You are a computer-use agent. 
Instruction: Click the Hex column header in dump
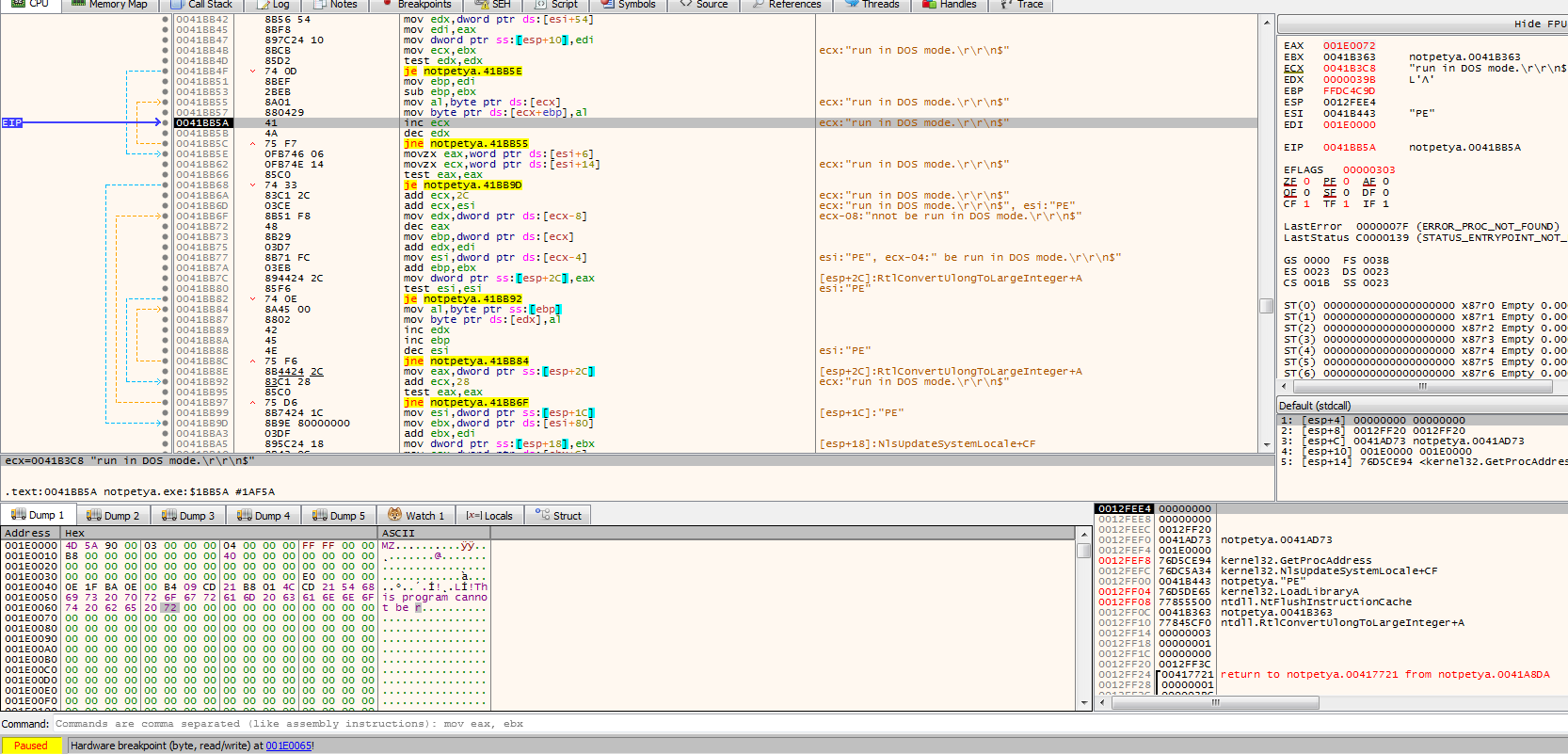[x=219, y=533]
